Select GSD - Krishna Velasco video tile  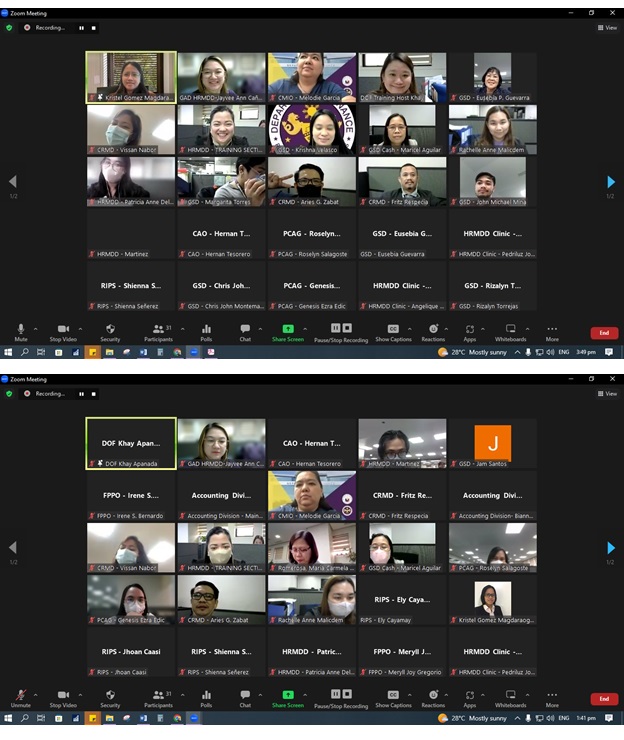312,129
